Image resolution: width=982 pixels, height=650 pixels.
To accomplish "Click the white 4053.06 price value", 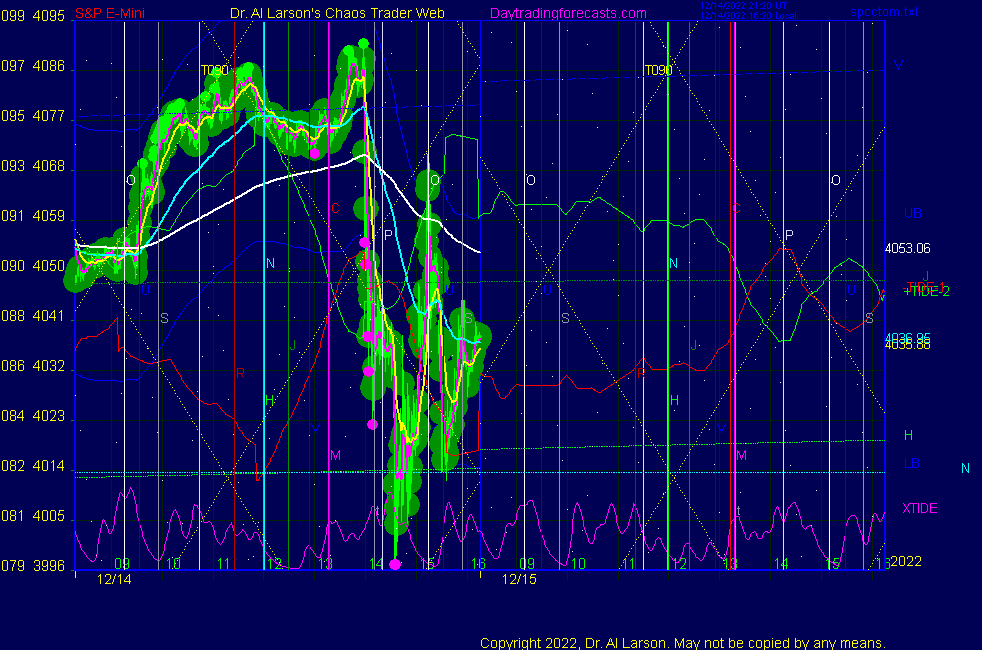I will (908, 248).
